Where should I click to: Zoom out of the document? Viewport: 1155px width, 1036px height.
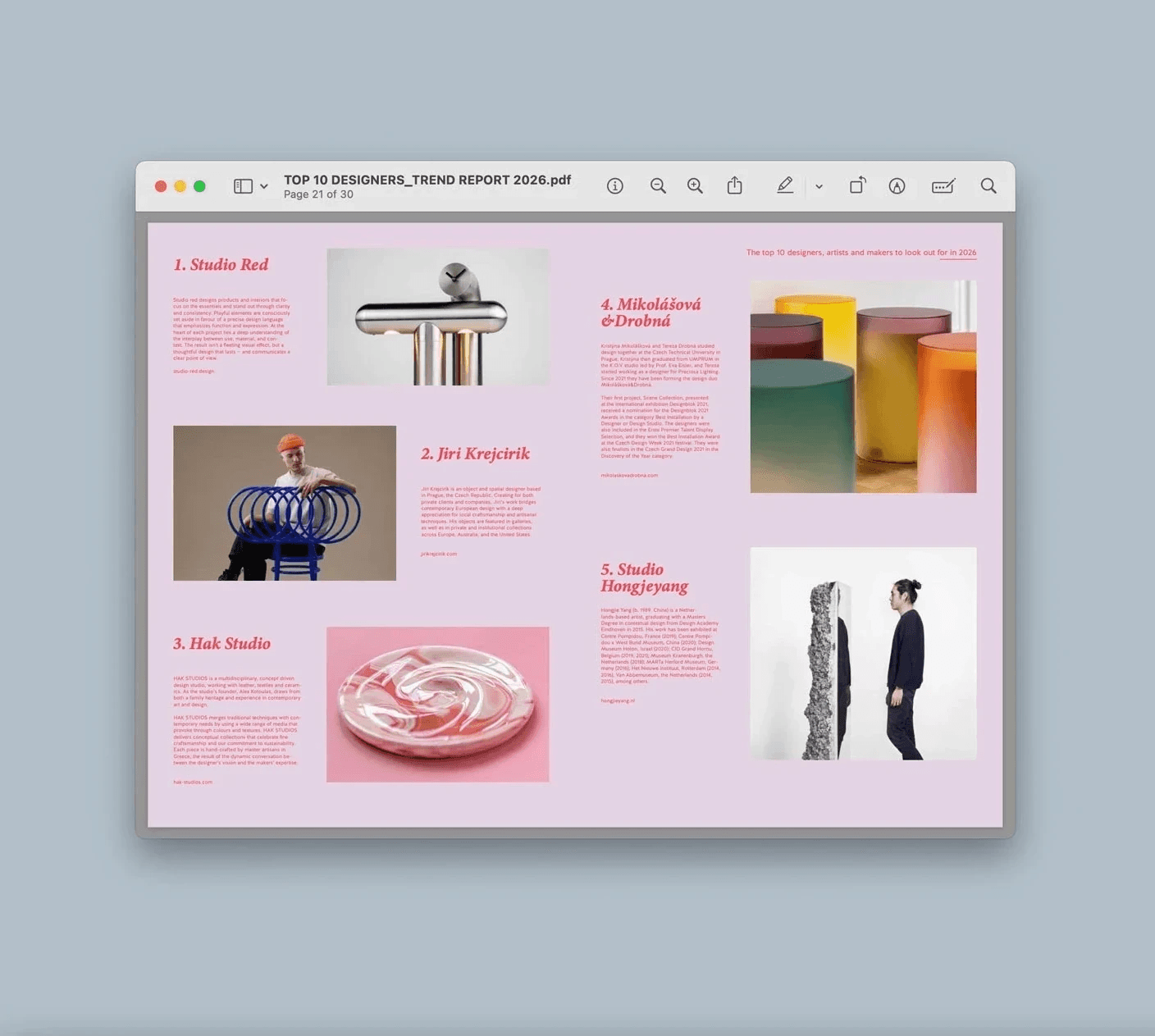(658, 185)
